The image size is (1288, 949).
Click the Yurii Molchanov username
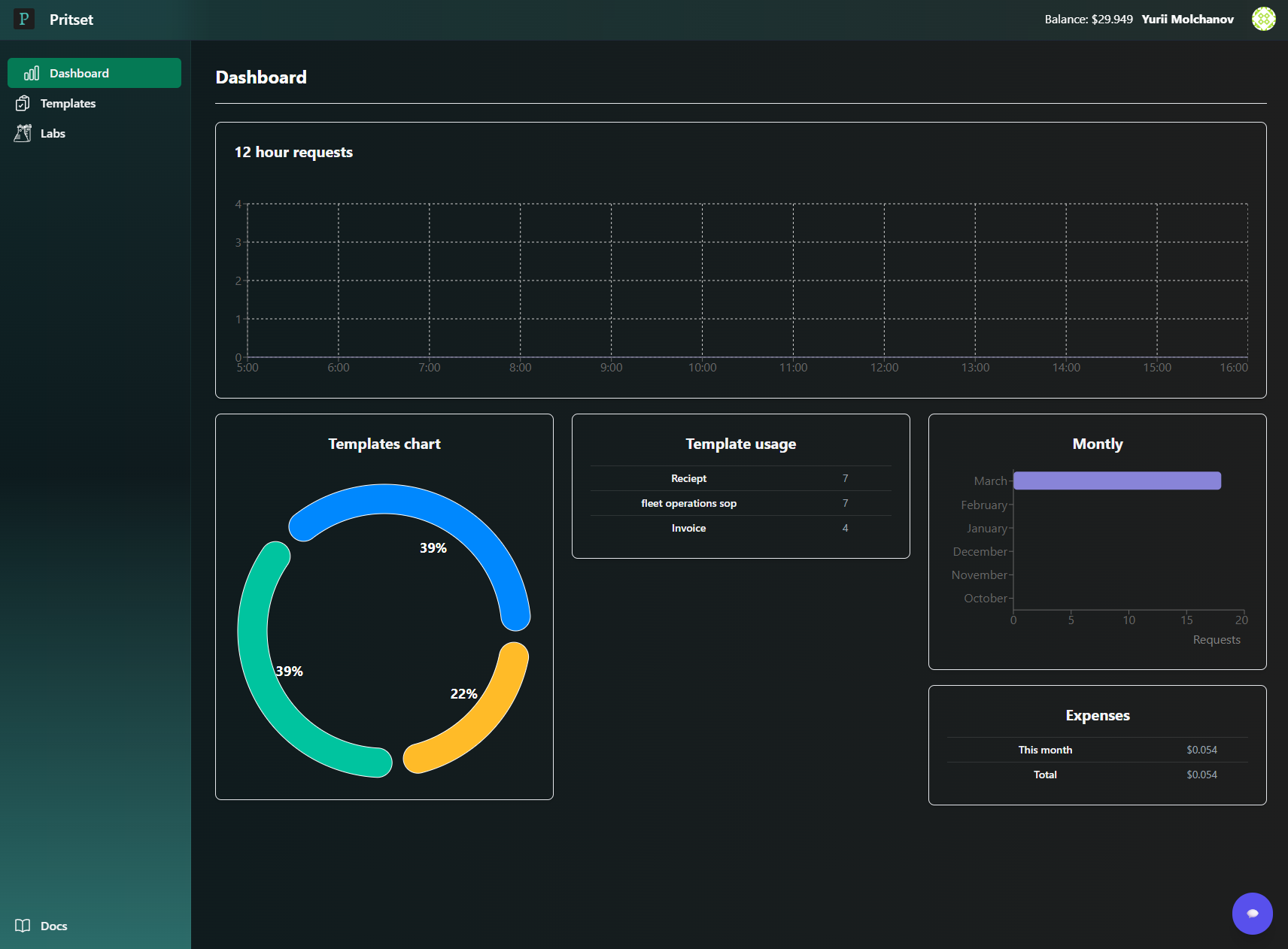coord(1187,20)
